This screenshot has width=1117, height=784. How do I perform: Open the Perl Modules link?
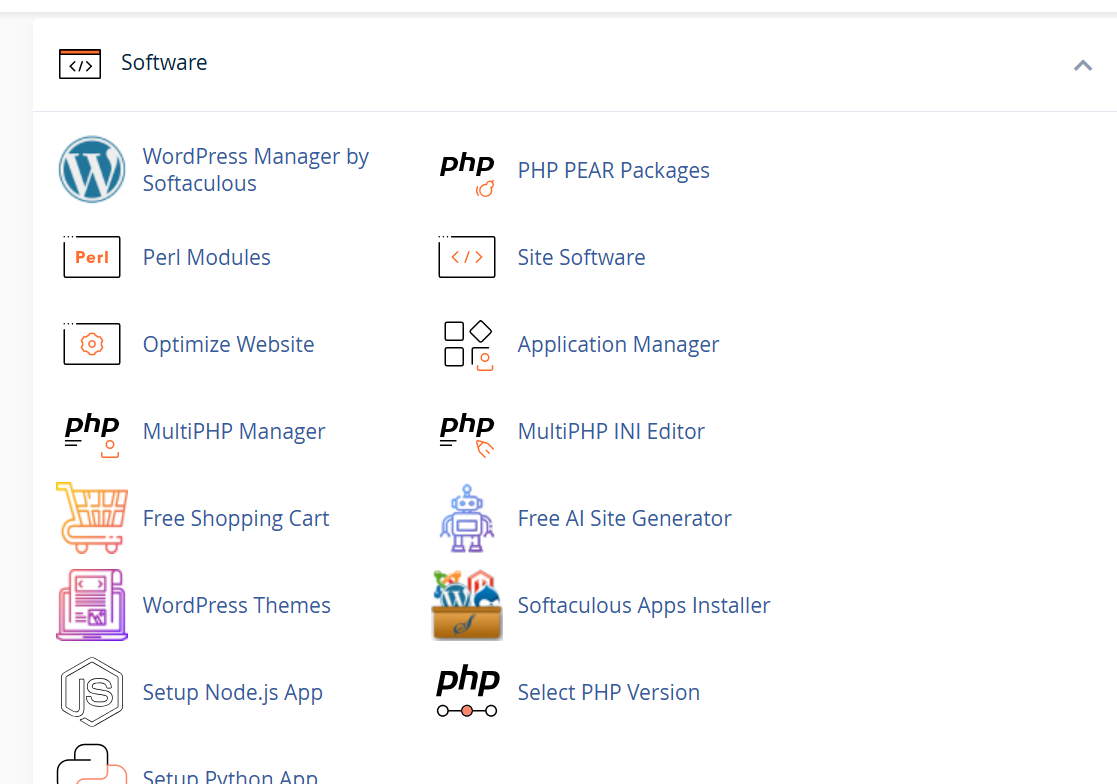point(207,257)
